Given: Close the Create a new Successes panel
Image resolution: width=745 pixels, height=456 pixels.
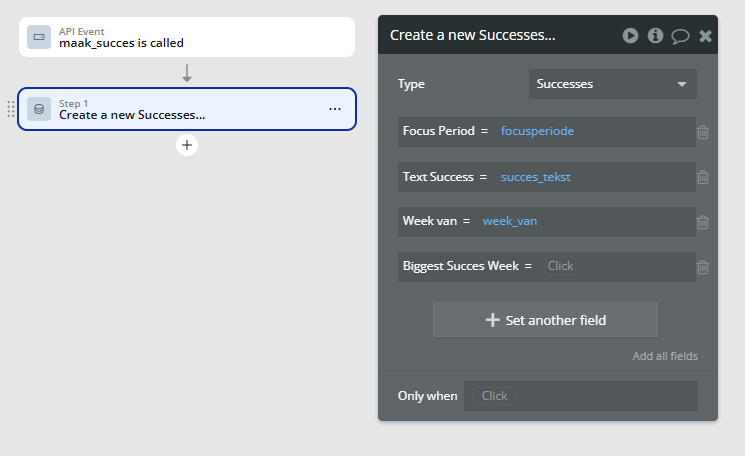Looking at the screenshot, I should click(x=706, y=36).
